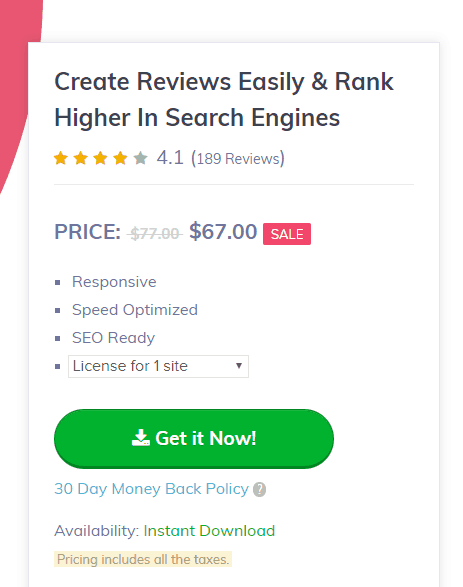The image size is (463, 587).
Task: Open the License for 1 site dropdown
Action: coord(158,366)
